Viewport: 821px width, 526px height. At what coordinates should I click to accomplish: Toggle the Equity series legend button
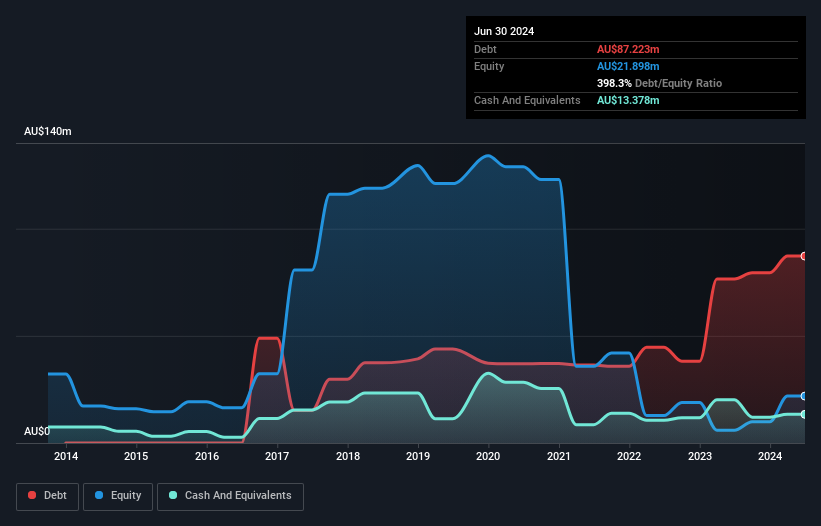118,496
